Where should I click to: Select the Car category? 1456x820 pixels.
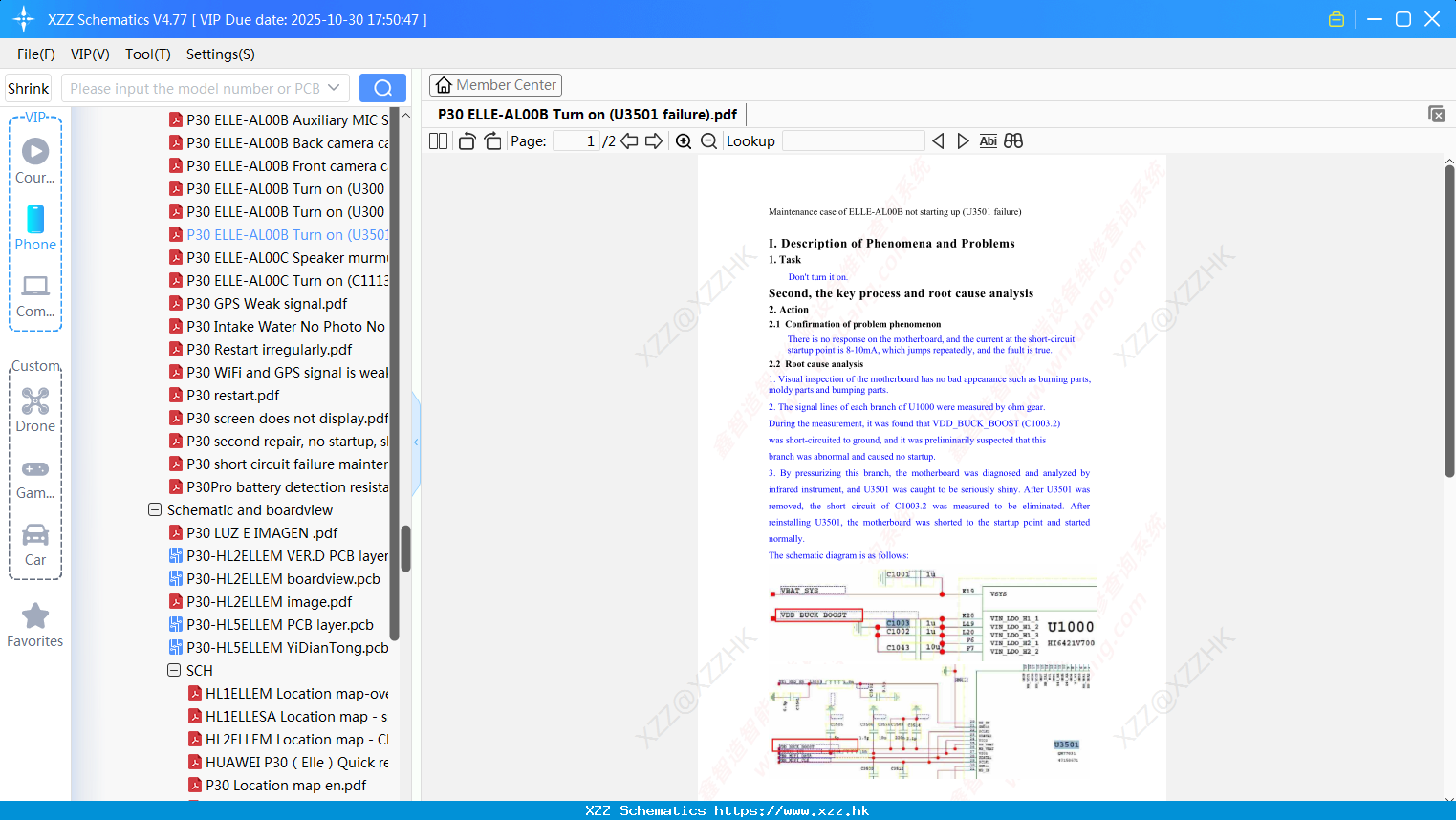pyautogui.click(x=35, y=545)
